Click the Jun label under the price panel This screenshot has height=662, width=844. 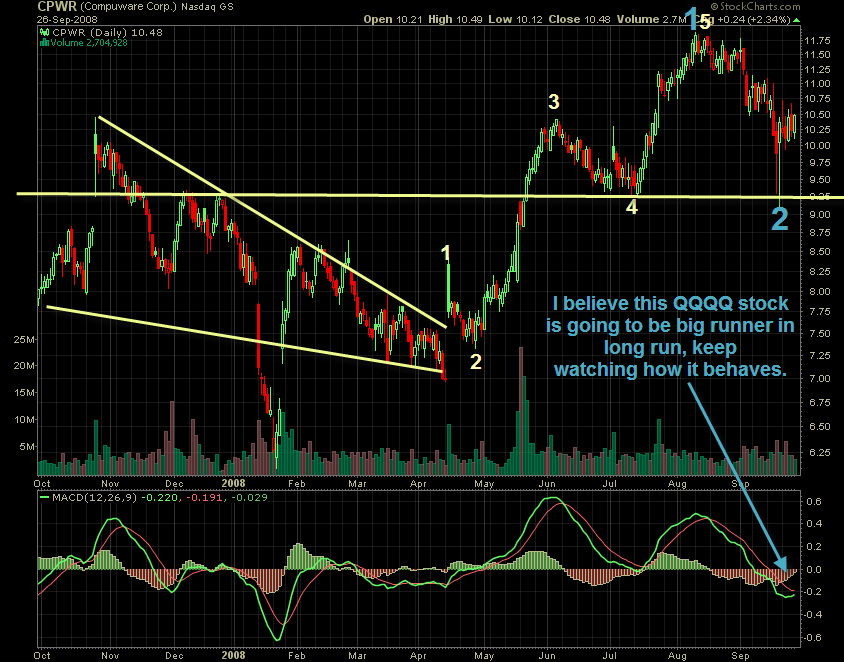pyautogui.click(x=547, y=484)
